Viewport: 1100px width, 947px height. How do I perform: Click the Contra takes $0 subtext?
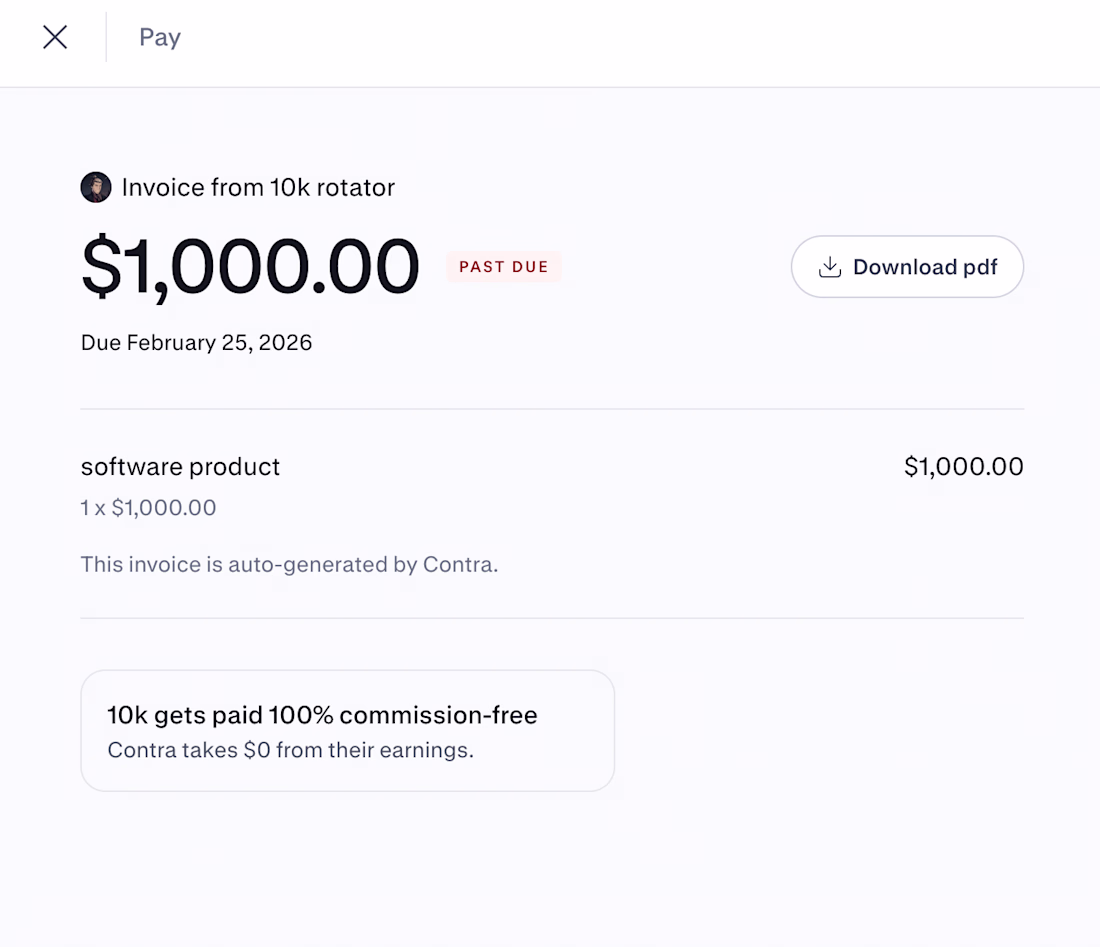(290, 750)
